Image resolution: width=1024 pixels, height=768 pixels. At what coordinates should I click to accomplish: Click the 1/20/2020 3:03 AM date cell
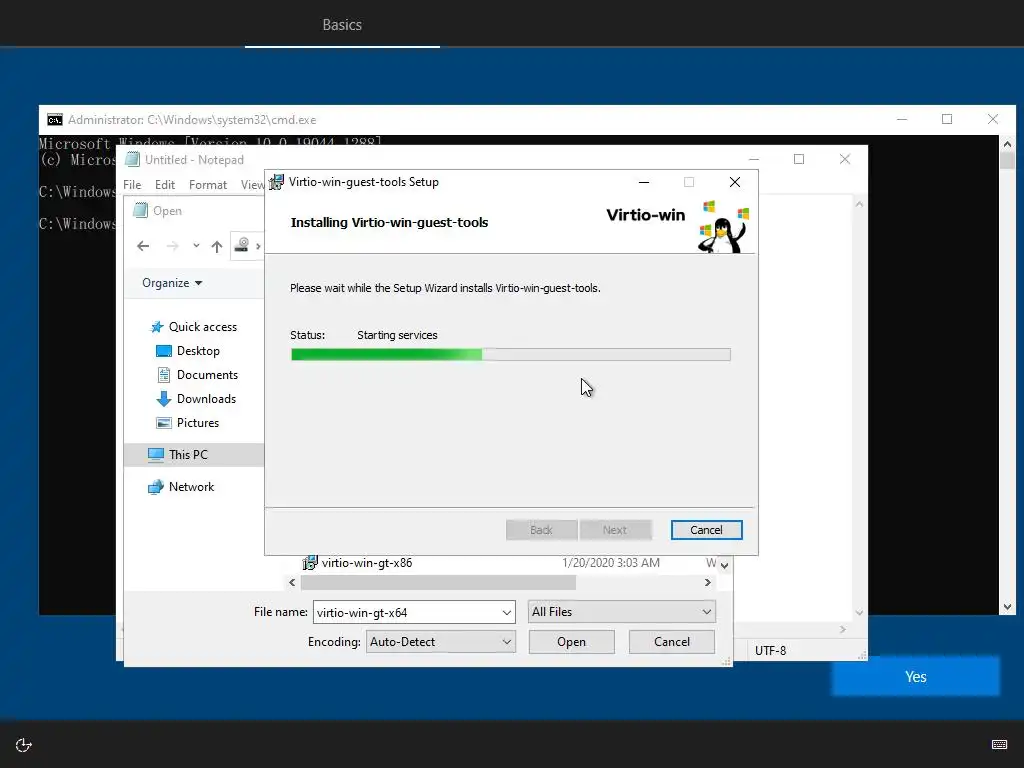[x=611, y=563]
